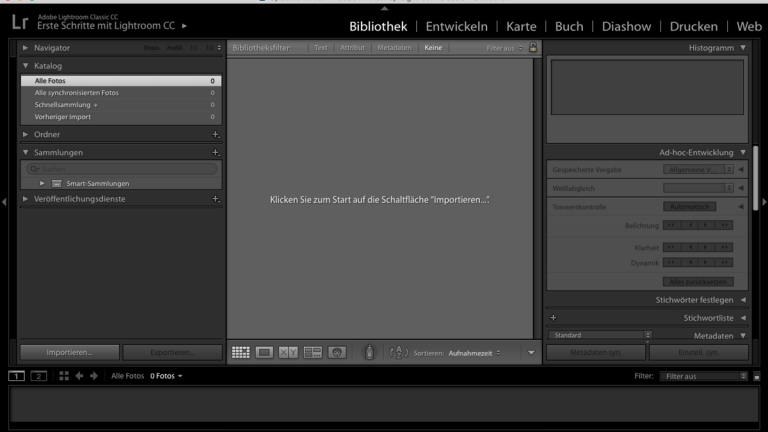Select Metadaten library filter
The width and height of the screenshot is (768, 432).
(394, 47)
